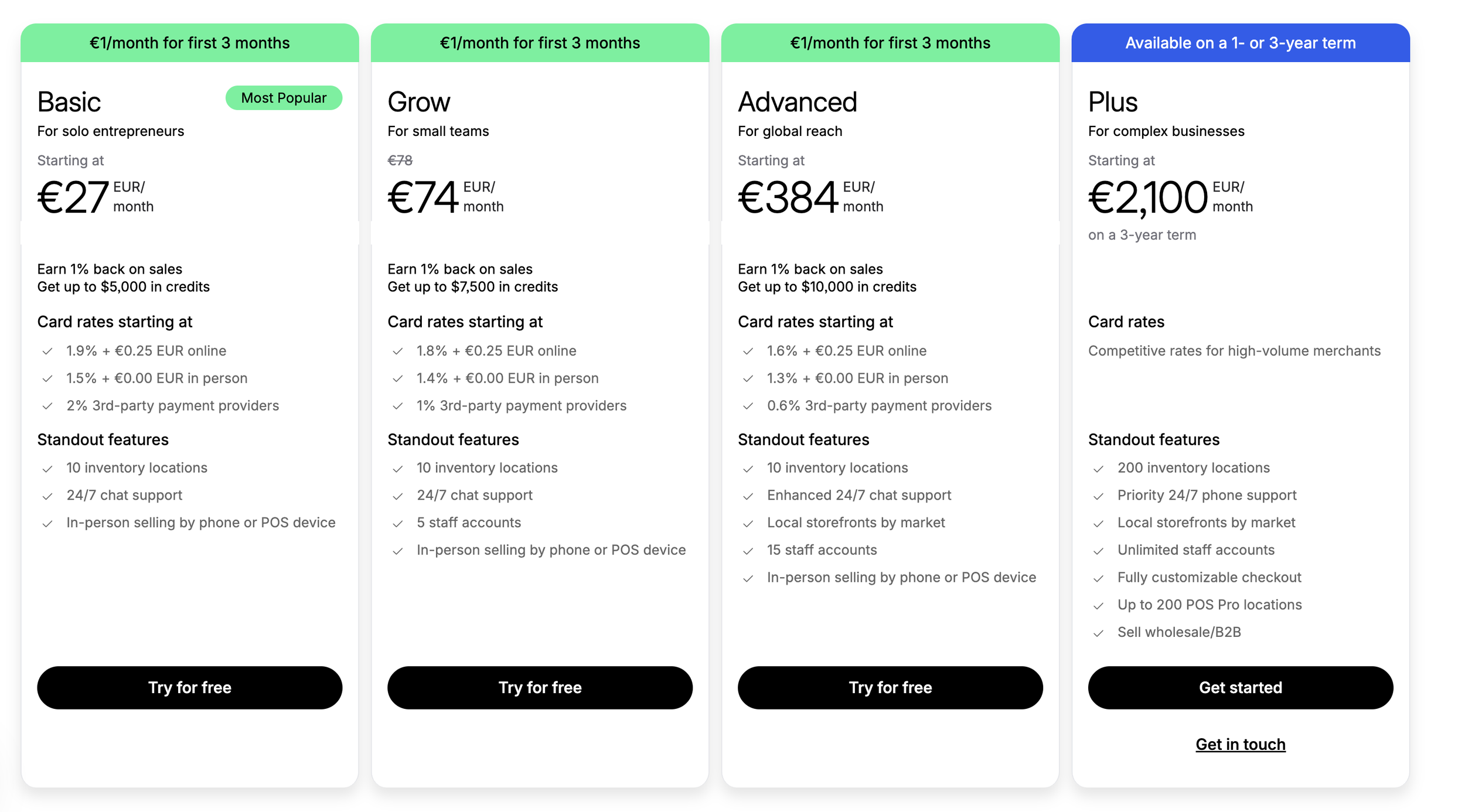
Task: Click Get started for the Plus plan
Action: [1241, 687]
